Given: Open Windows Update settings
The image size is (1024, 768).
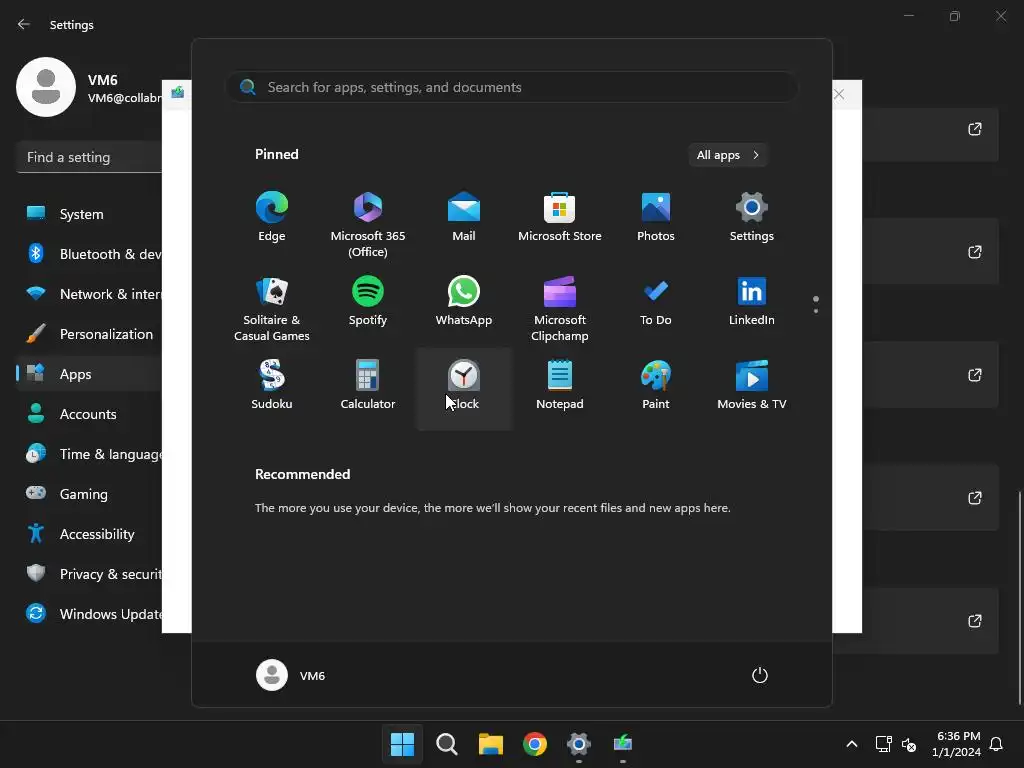Looking at the screenshot, I should (x=89, y=614).
